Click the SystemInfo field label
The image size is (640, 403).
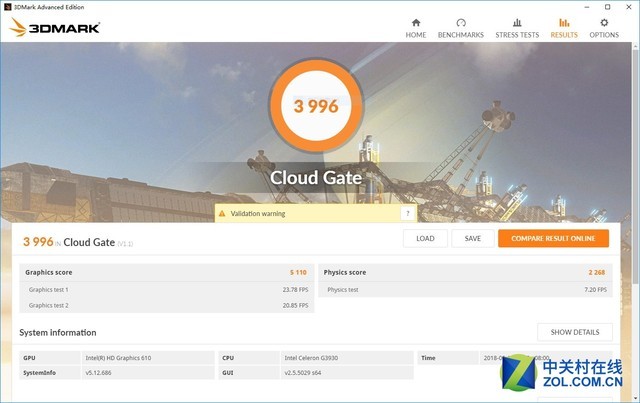click(40, 373)
